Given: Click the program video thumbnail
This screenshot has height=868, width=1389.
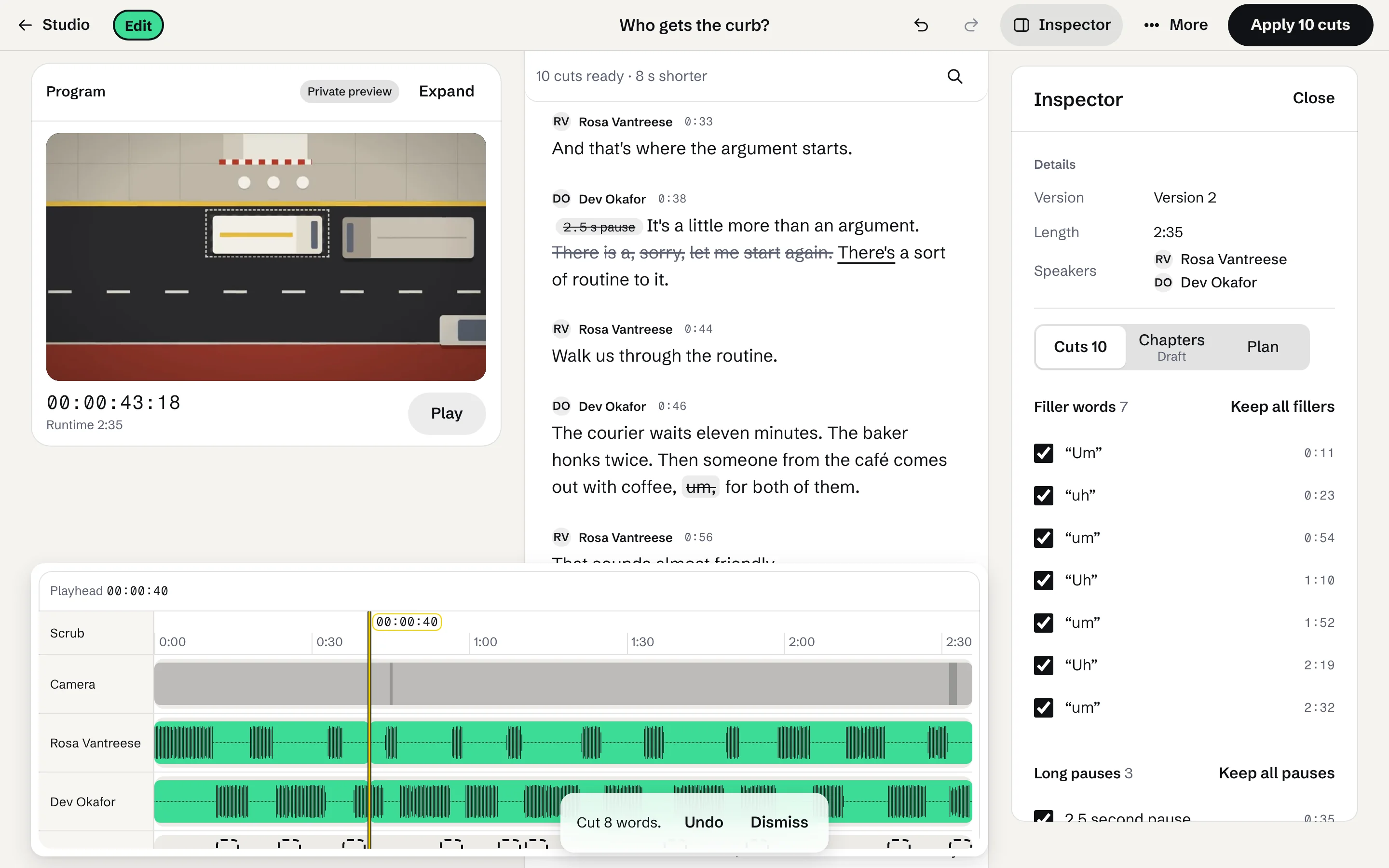Looking at the screenshot, I should point(266,257).
